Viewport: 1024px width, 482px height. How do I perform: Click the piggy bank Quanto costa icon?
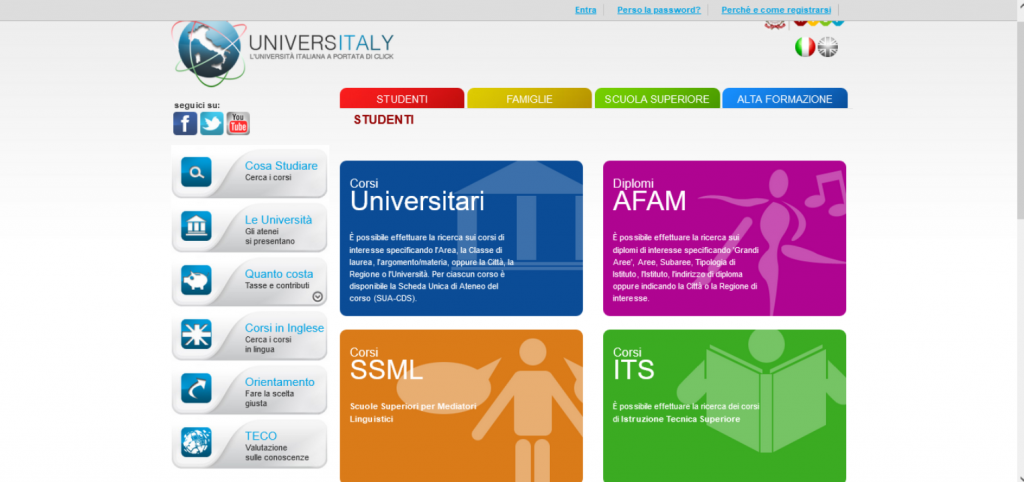[196, 281]
